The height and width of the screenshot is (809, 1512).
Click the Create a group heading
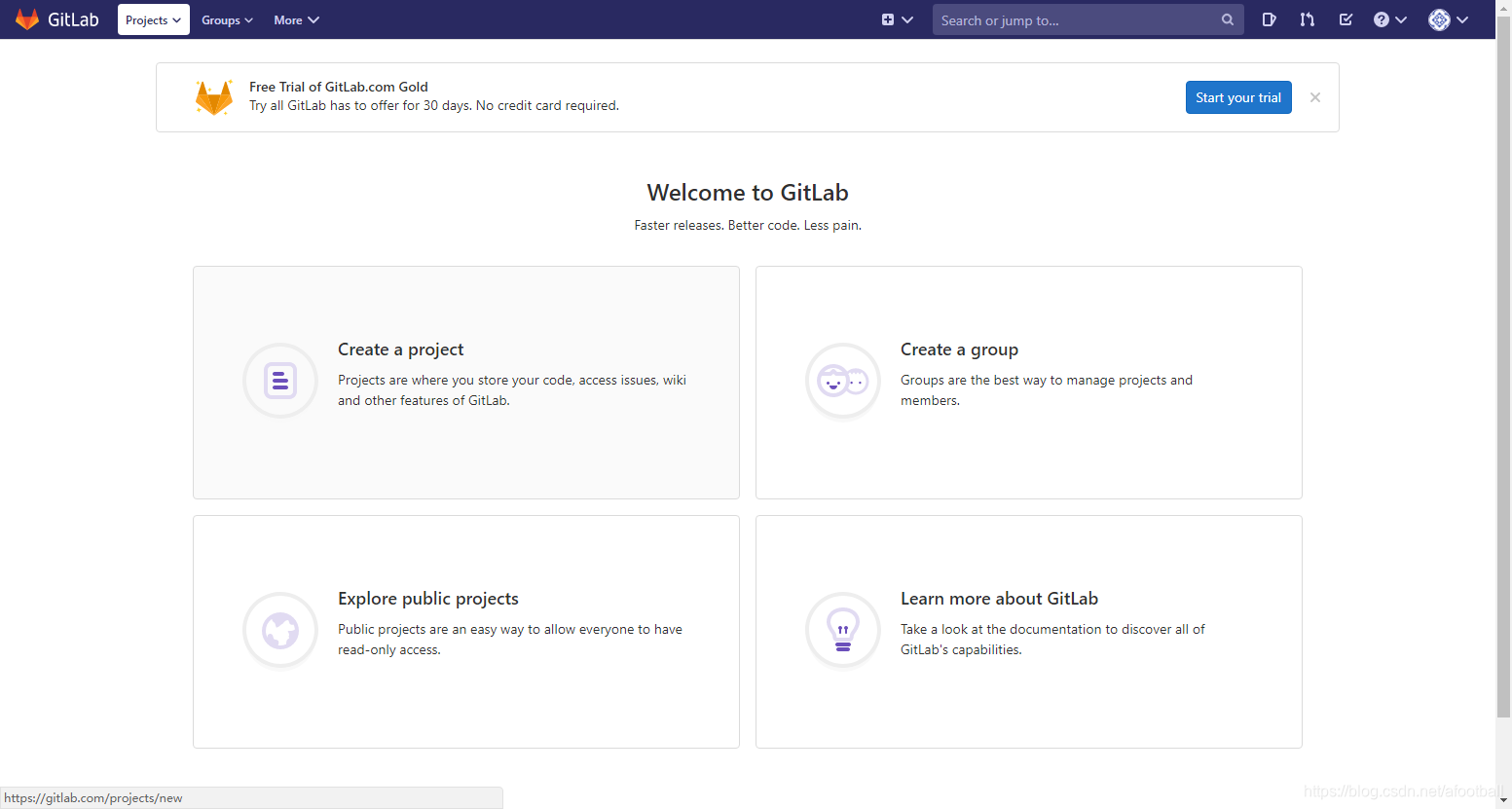pyautogui.click(x=959, y=349)
